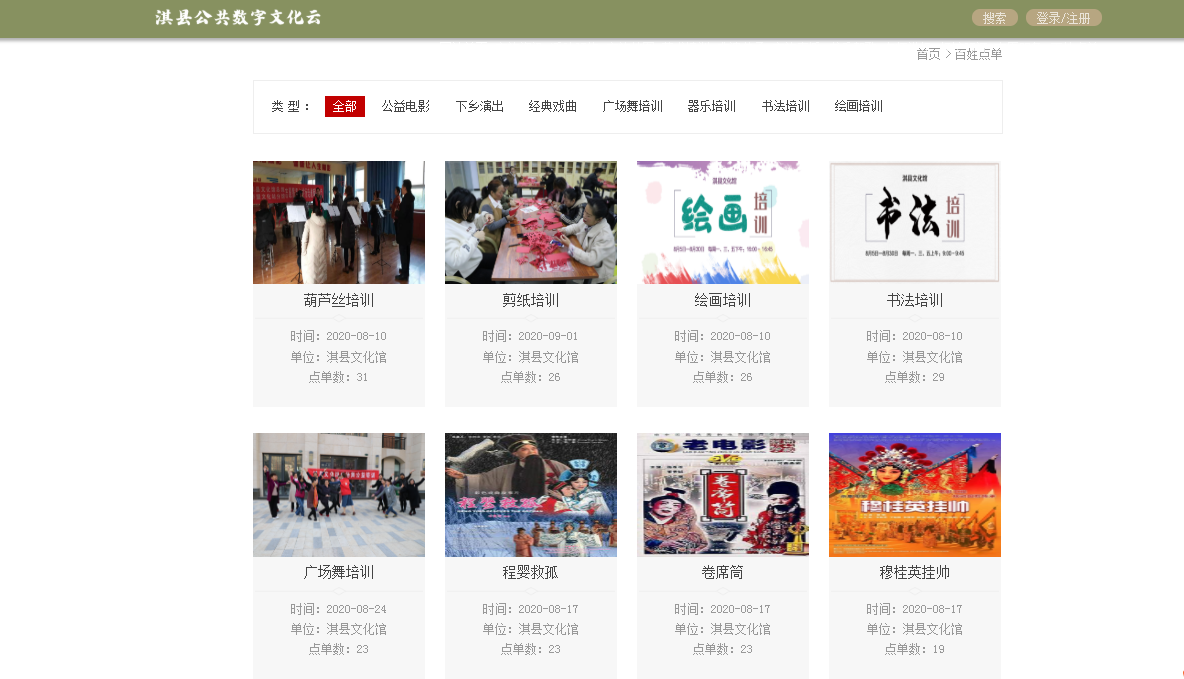The height and width of the screenshot is (679, 1184).
Task: Click the 绘画培训 card title
Action: tap(723, 301)
